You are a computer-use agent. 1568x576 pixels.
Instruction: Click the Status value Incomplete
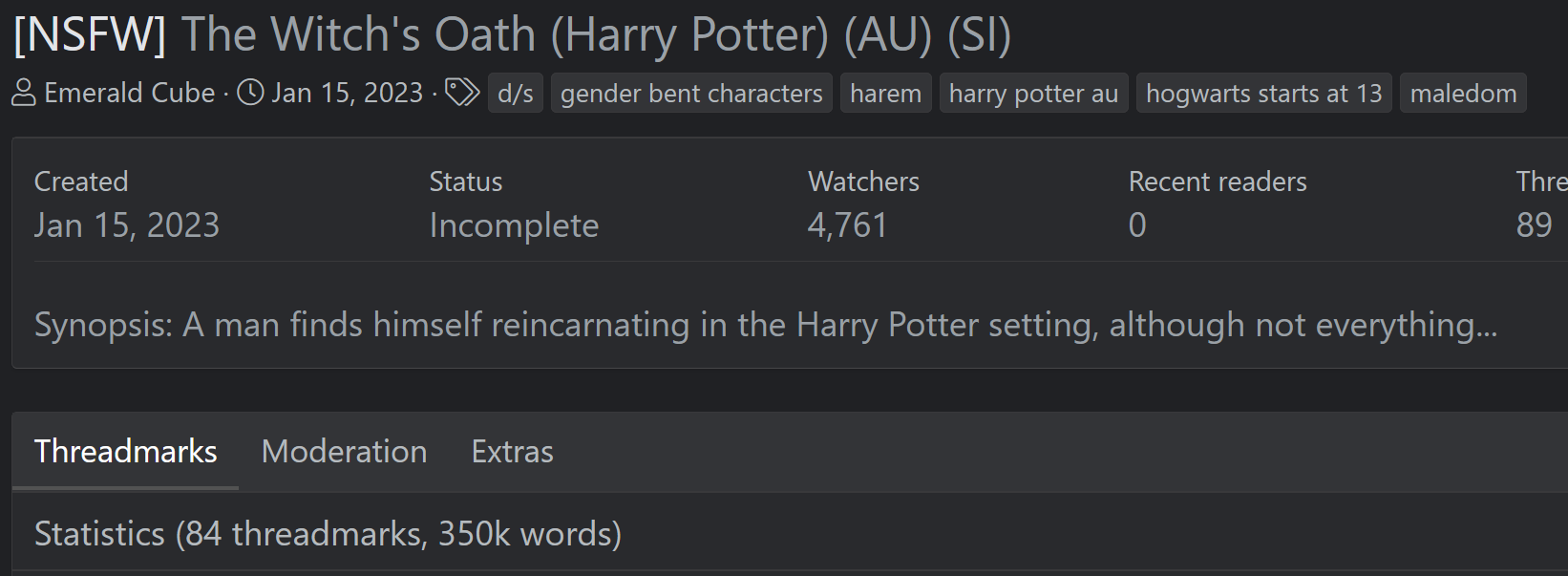[x=514, y=225]
